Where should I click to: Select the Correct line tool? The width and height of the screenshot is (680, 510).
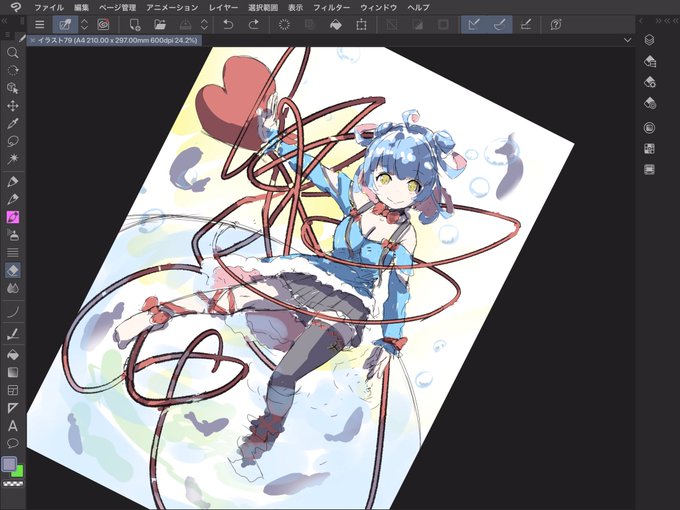13,334
